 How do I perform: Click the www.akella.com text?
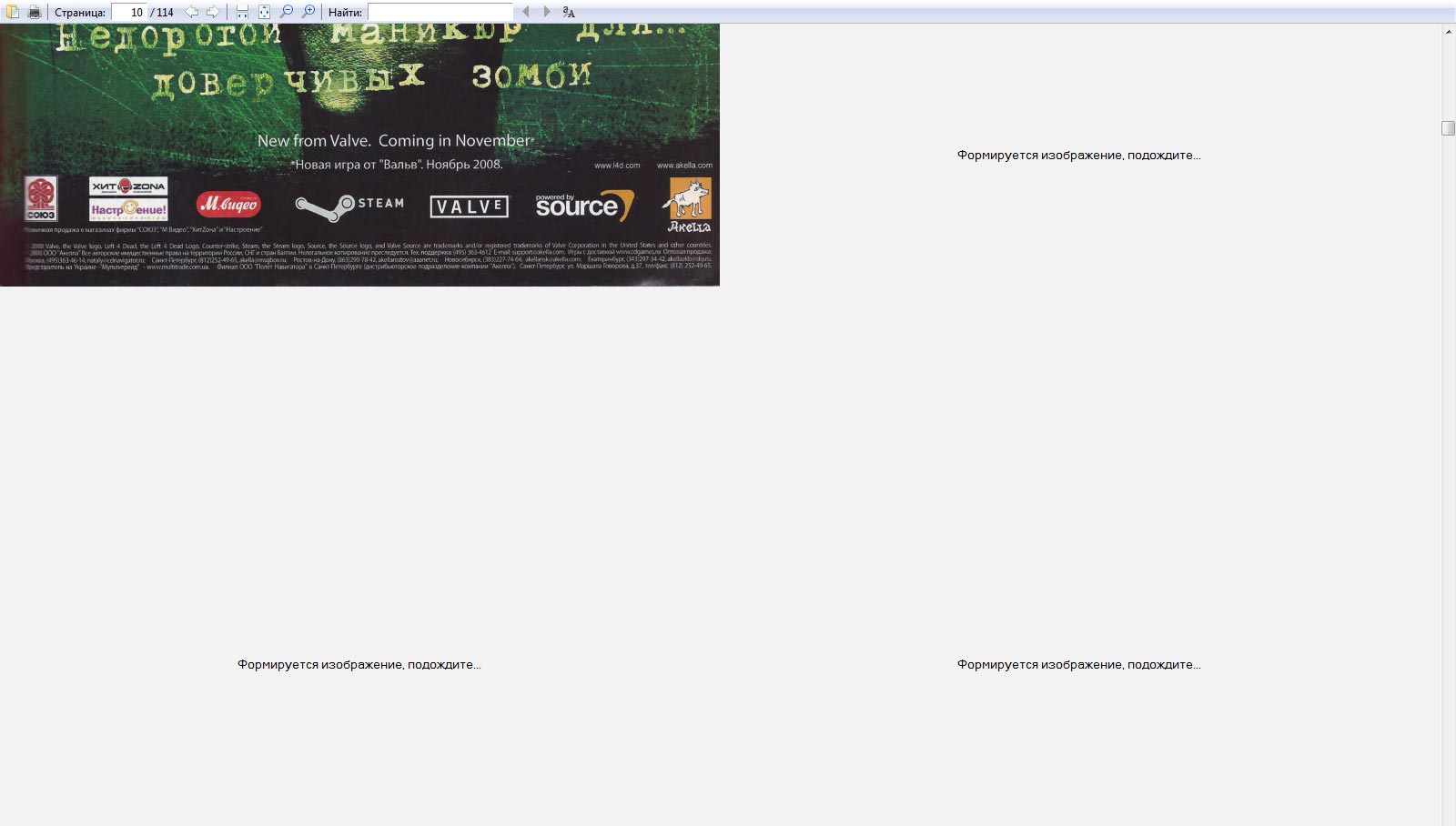684,166
